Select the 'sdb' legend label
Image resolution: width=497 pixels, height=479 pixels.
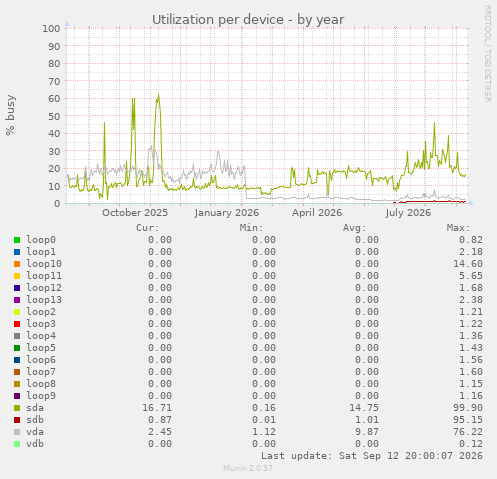[x=35, y=420]
